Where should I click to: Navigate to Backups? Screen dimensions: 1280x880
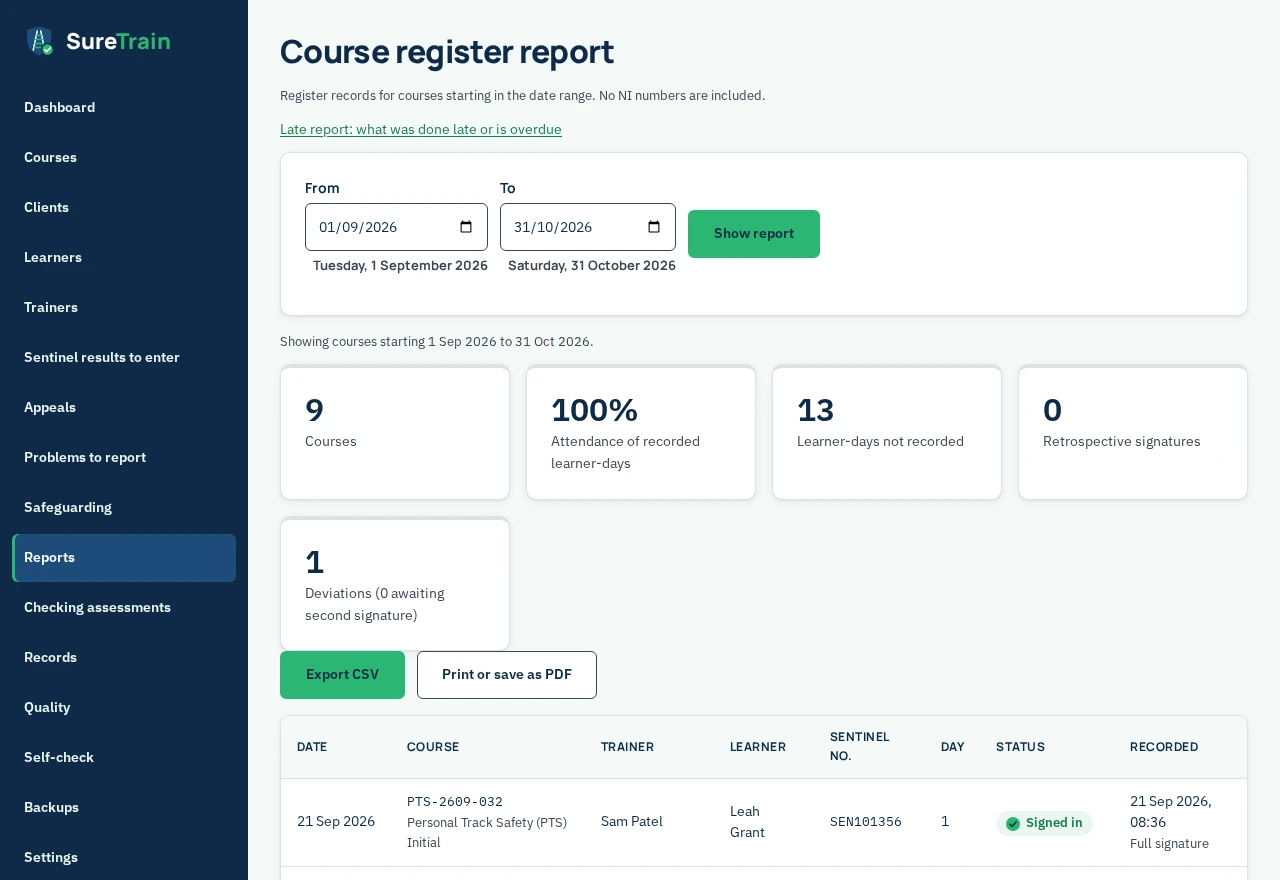(x=124, y=808)
